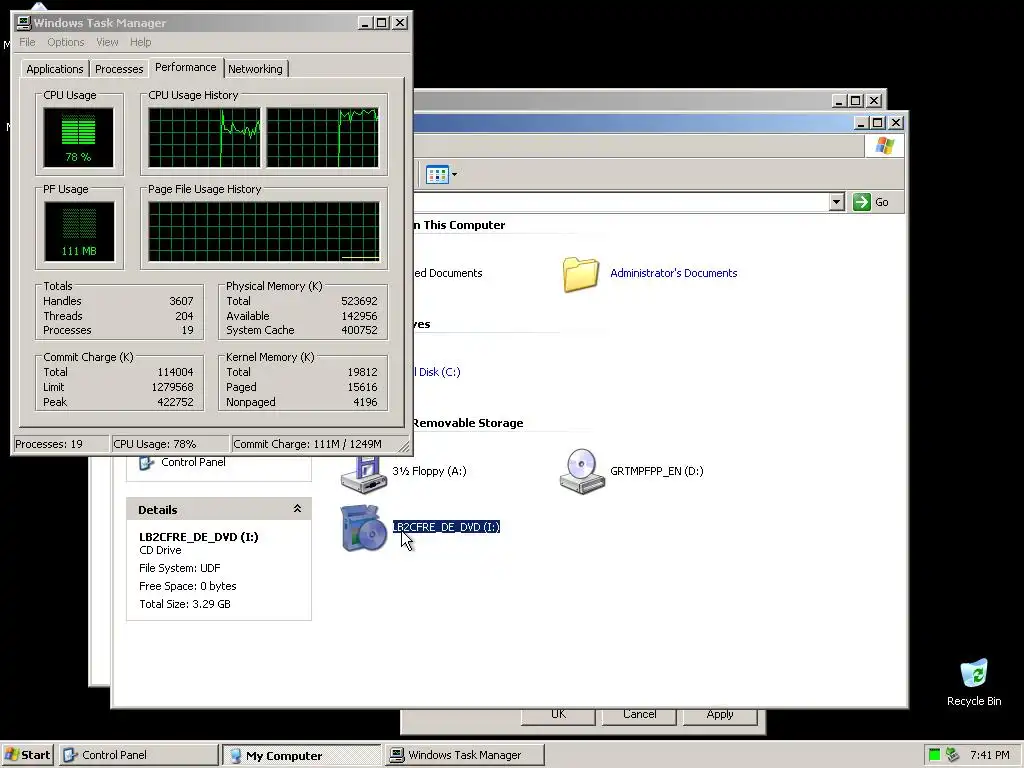1024x768 pixels.
Task: Click the Details panel header
Action: pyautogui.click(x=219, y=509)
